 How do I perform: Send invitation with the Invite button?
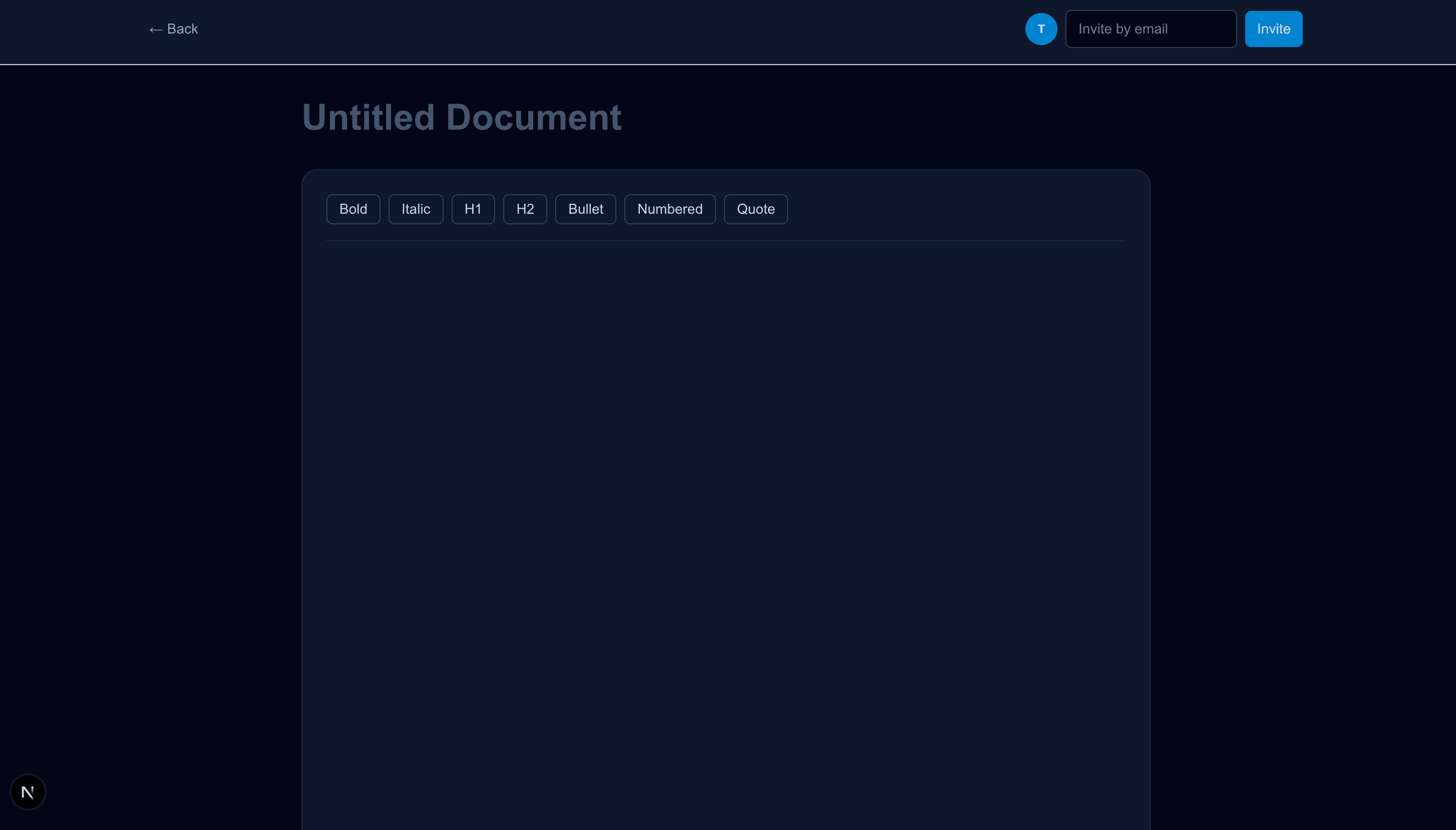pyautogui.click(x=1273, y=29)
